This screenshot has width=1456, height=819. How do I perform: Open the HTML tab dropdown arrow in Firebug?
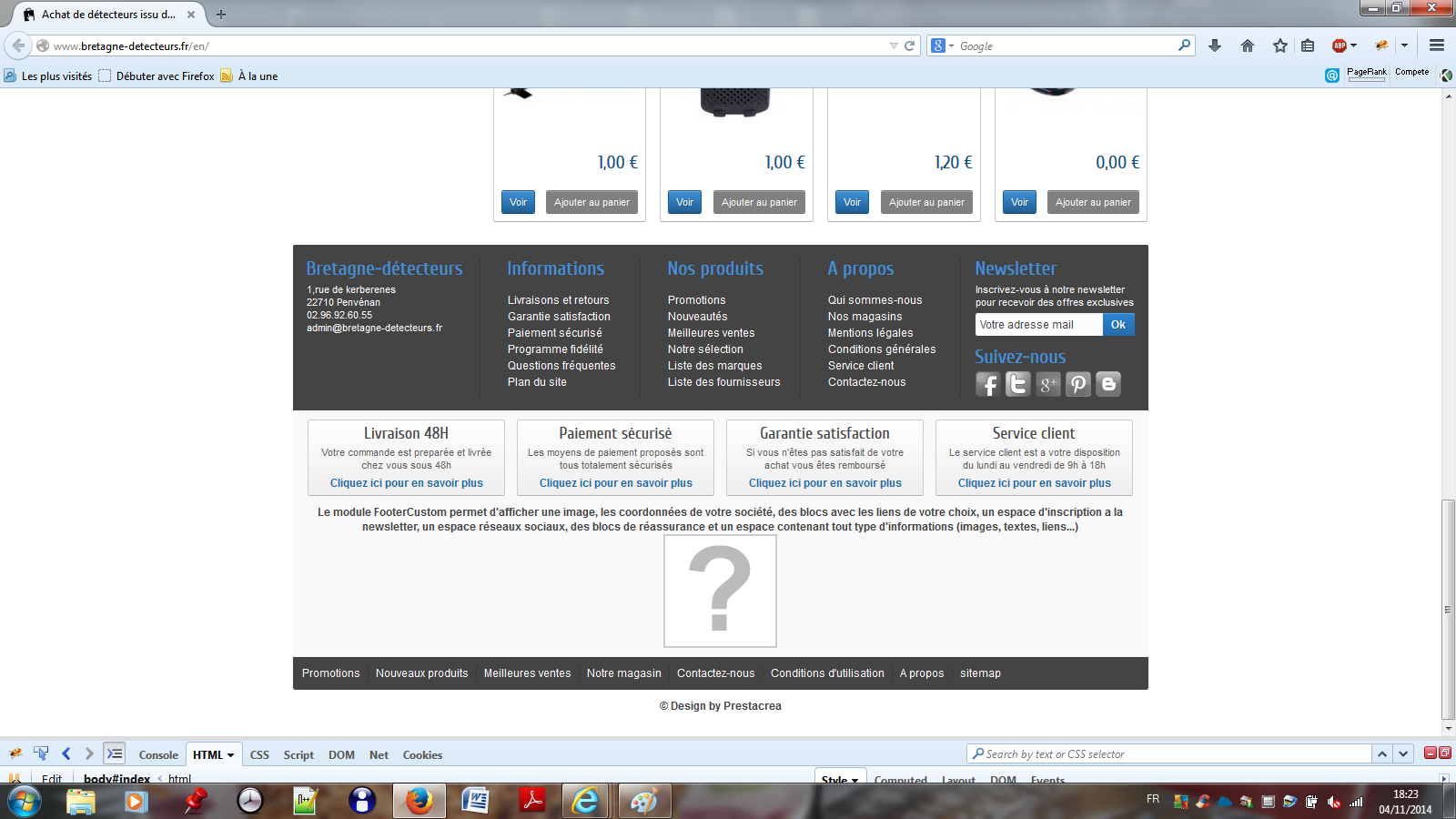[230, 755]
